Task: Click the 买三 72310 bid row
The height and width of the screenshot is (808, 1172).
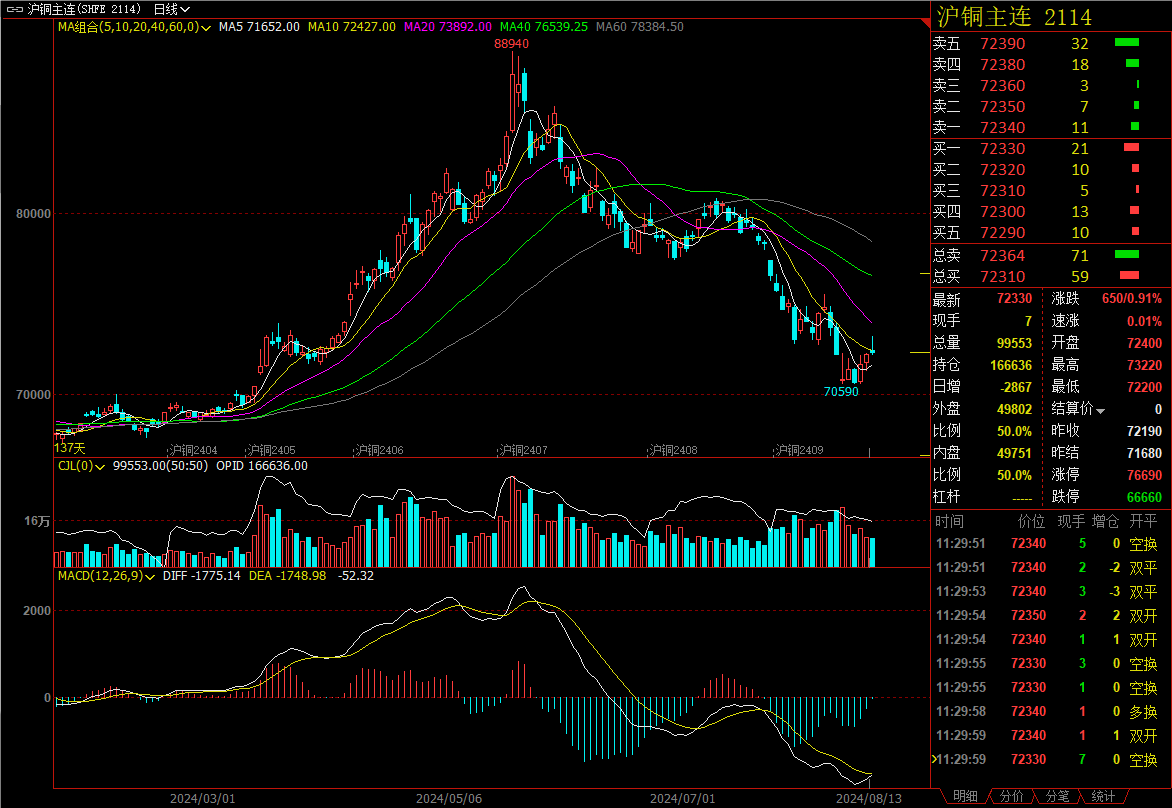Action: click(1051, 191)
